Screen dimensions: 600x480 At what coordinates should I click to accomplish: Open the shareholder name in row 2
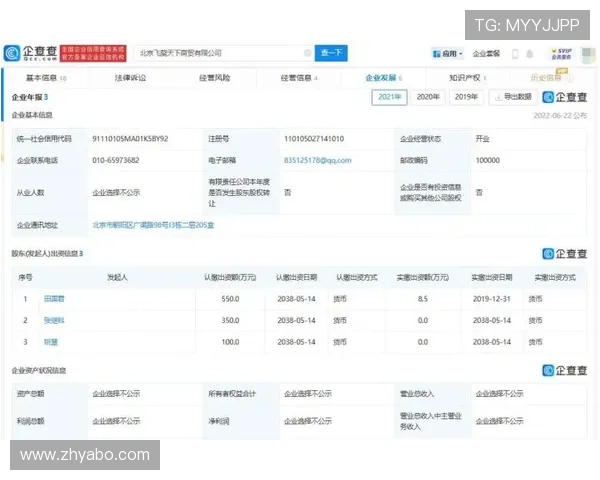click(54, 320)
